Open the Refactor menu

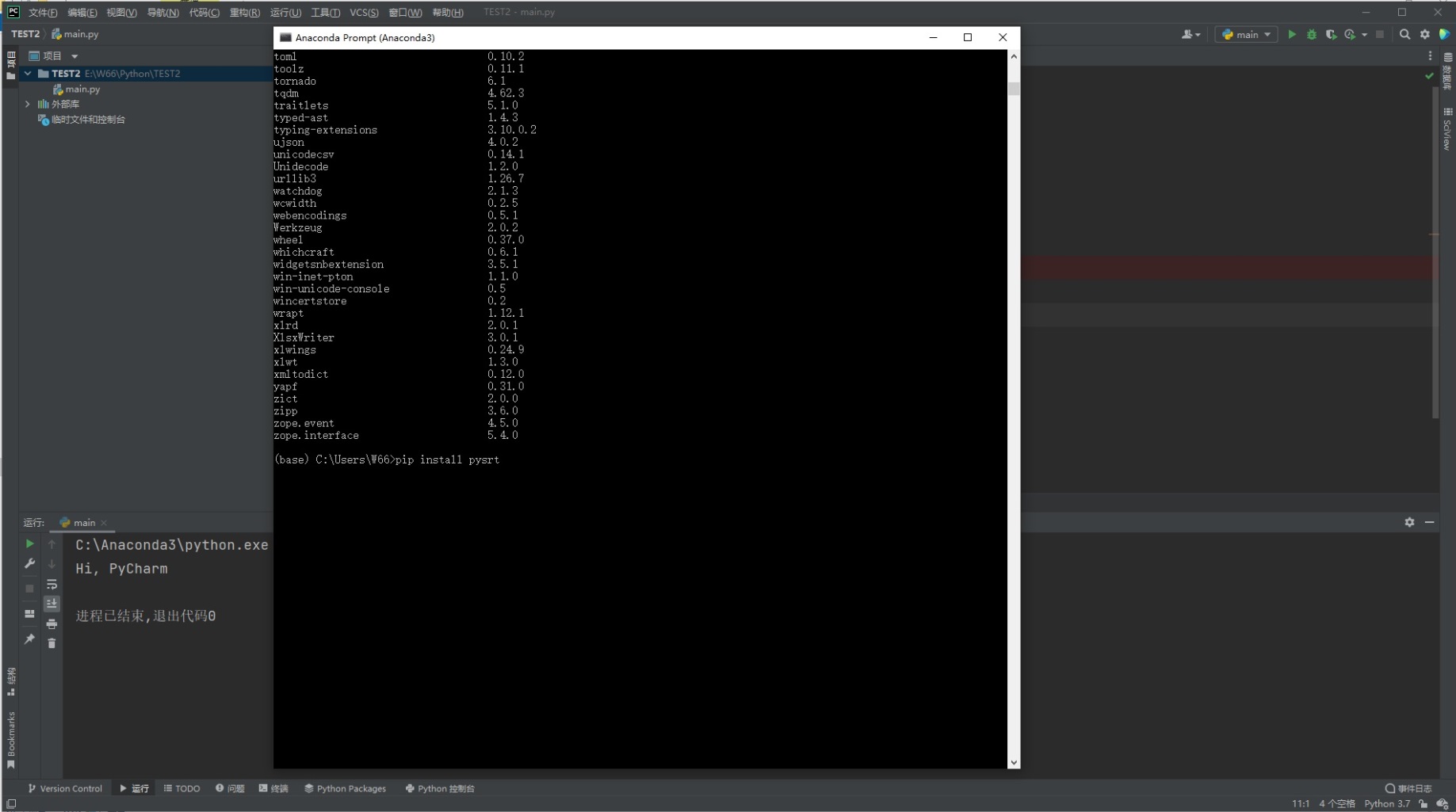(x=244, y=12)
